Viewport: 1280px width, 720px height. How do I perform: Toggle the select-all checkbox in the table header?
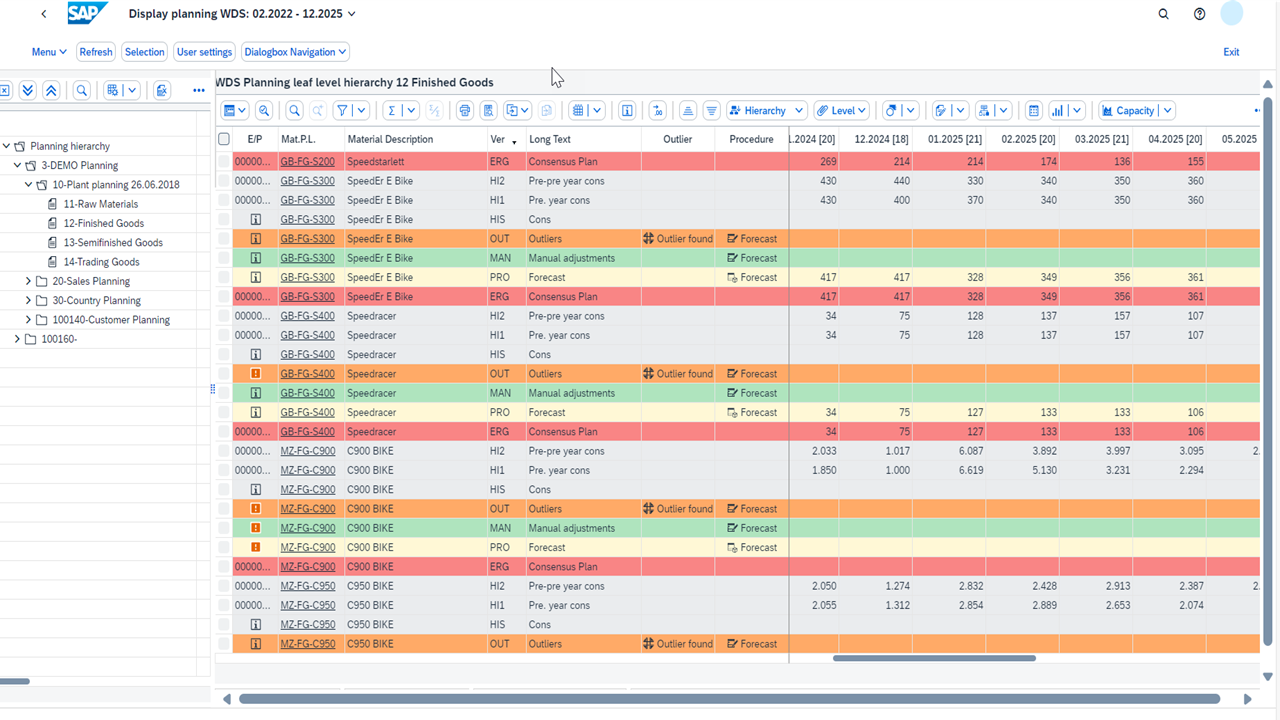224,139
